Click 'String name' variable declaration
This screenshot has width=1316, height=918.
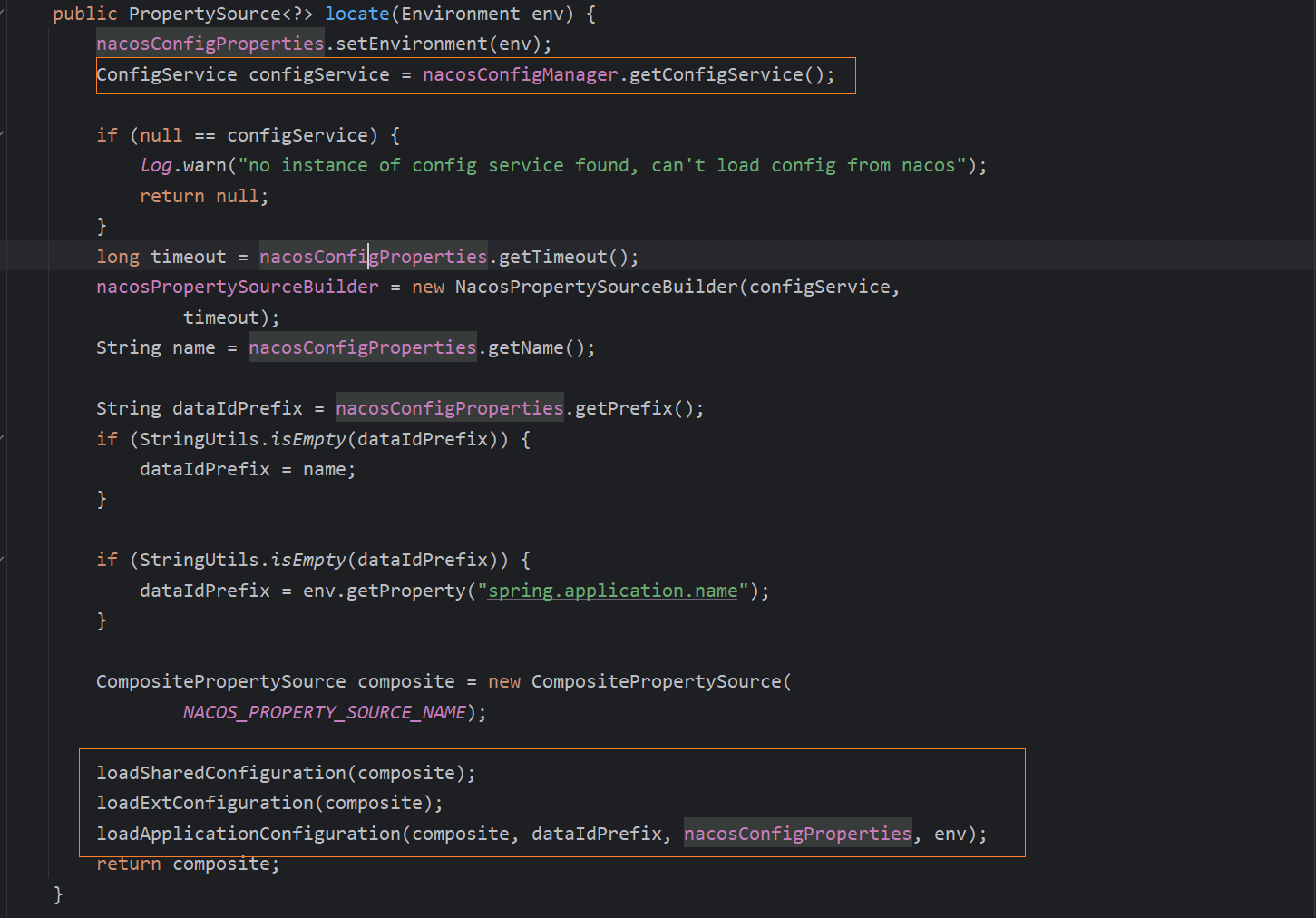pos(156,347)
